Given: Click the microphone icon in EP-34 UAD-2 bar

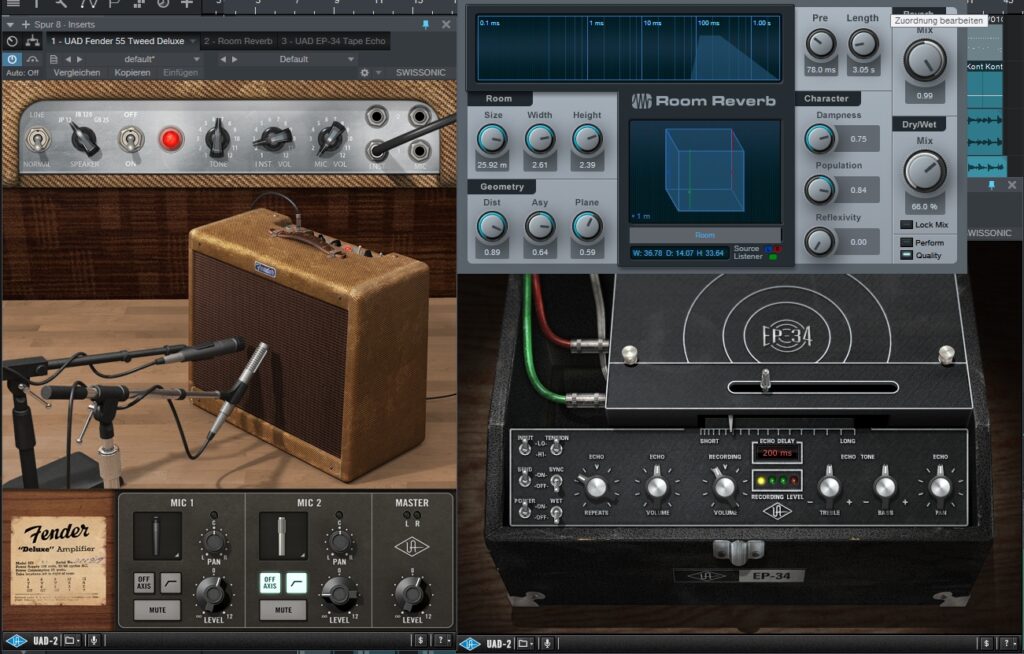Looking at the screenshot, I should [x=547, y=644].
